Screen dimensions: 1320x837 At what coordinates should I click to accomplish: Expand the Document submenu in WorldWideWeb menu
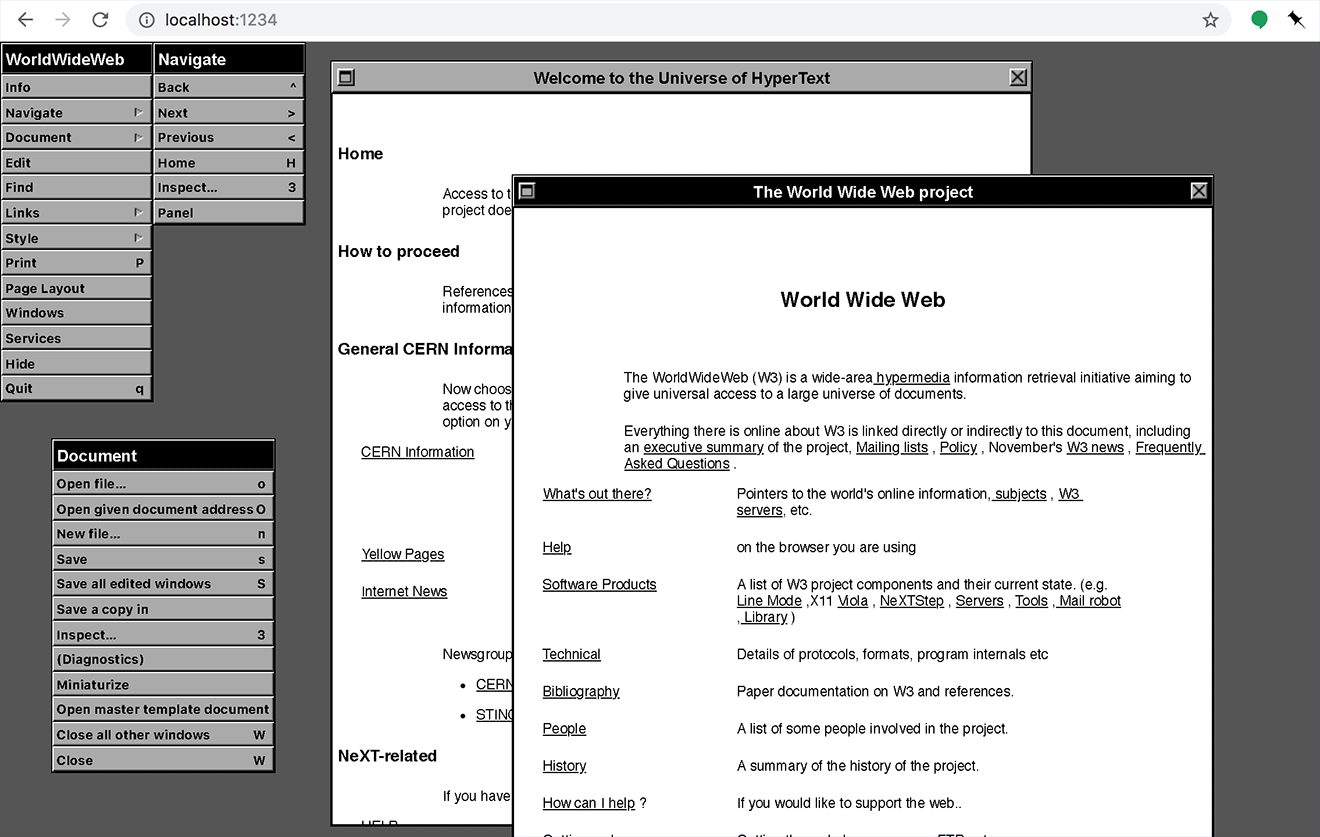76,137
